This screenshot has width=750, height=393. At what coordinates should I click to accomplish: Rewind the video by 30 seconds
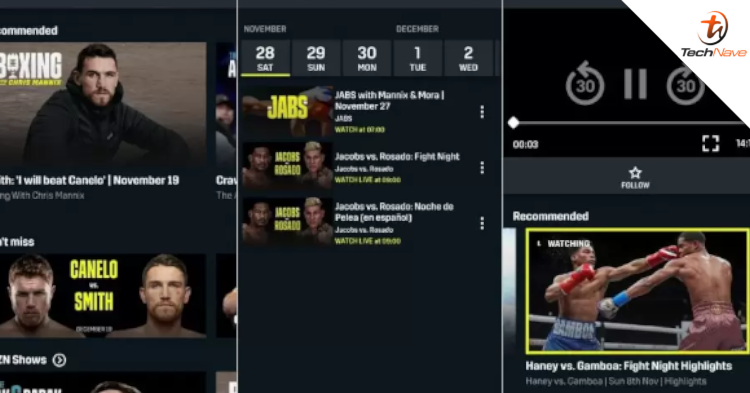pyautogui.click(x=585, y=85)
